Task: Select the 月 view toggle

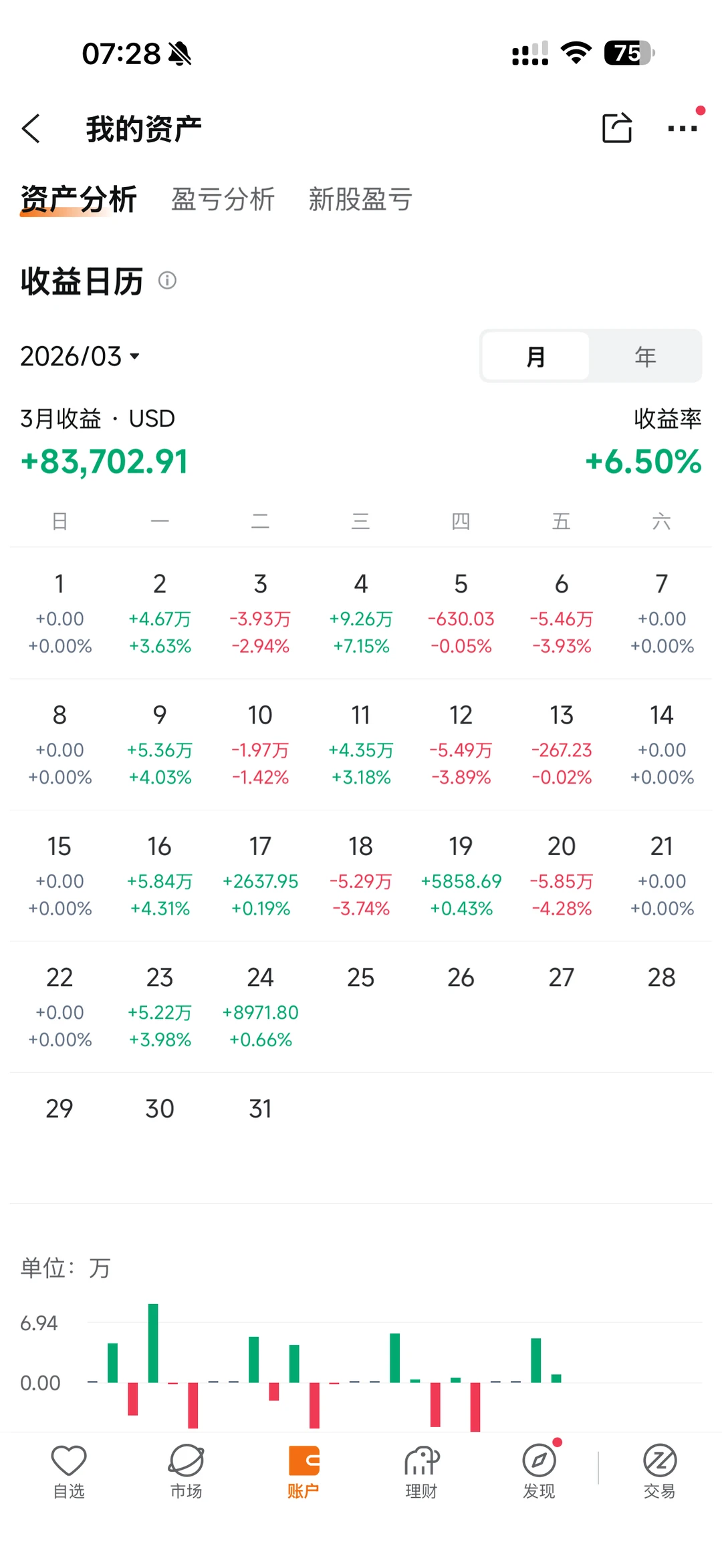Action: point(535,356)
